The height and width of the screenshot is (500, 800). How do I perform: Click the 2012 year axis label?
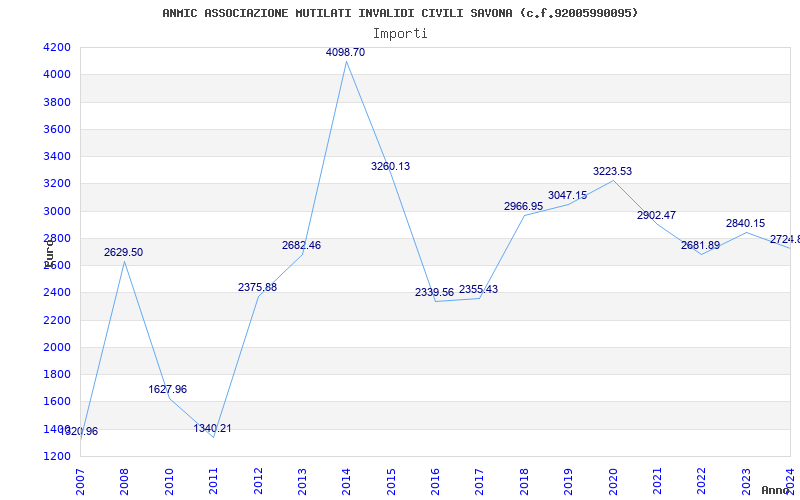click(x=258, y=481)
